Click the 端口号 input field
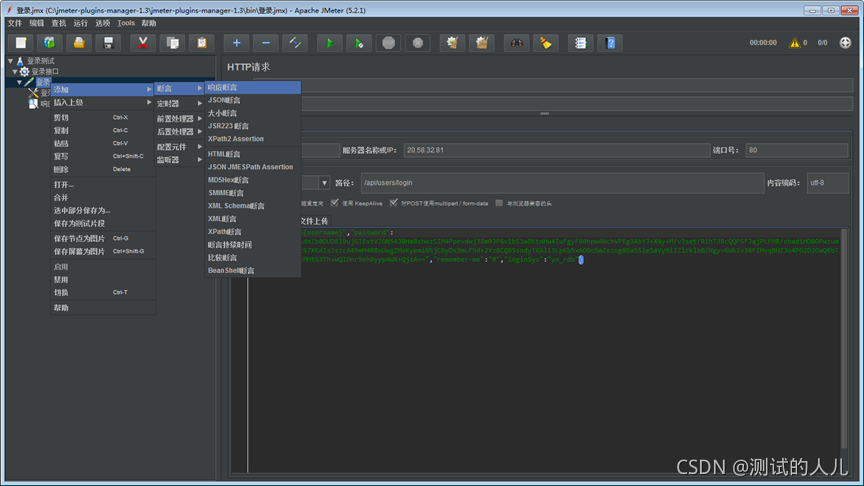 click(797, 150)
